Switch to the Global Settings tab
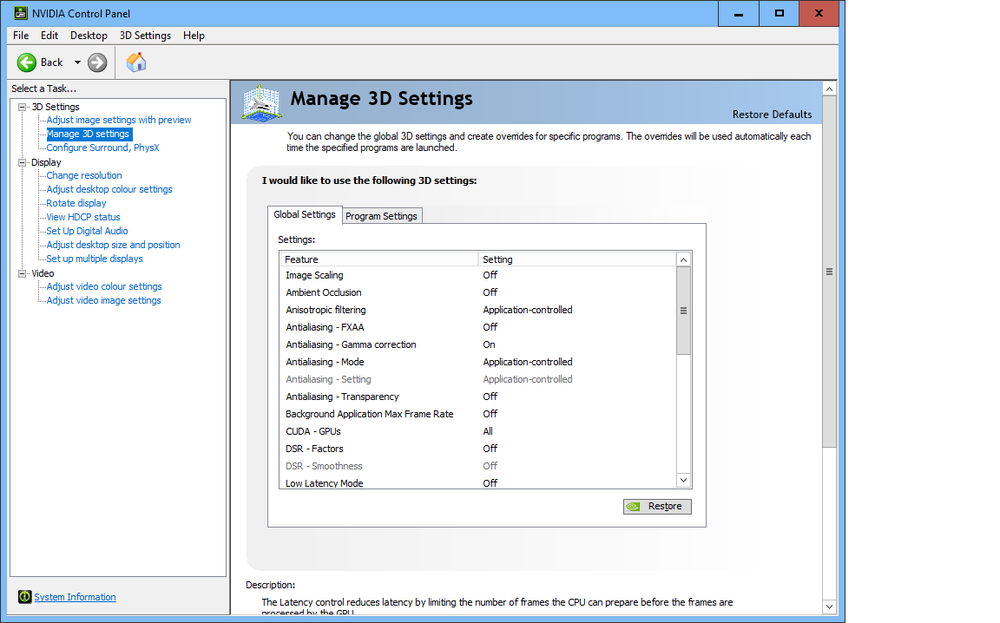The height and width of the screenshot is (623, 1000). point(304,215)
